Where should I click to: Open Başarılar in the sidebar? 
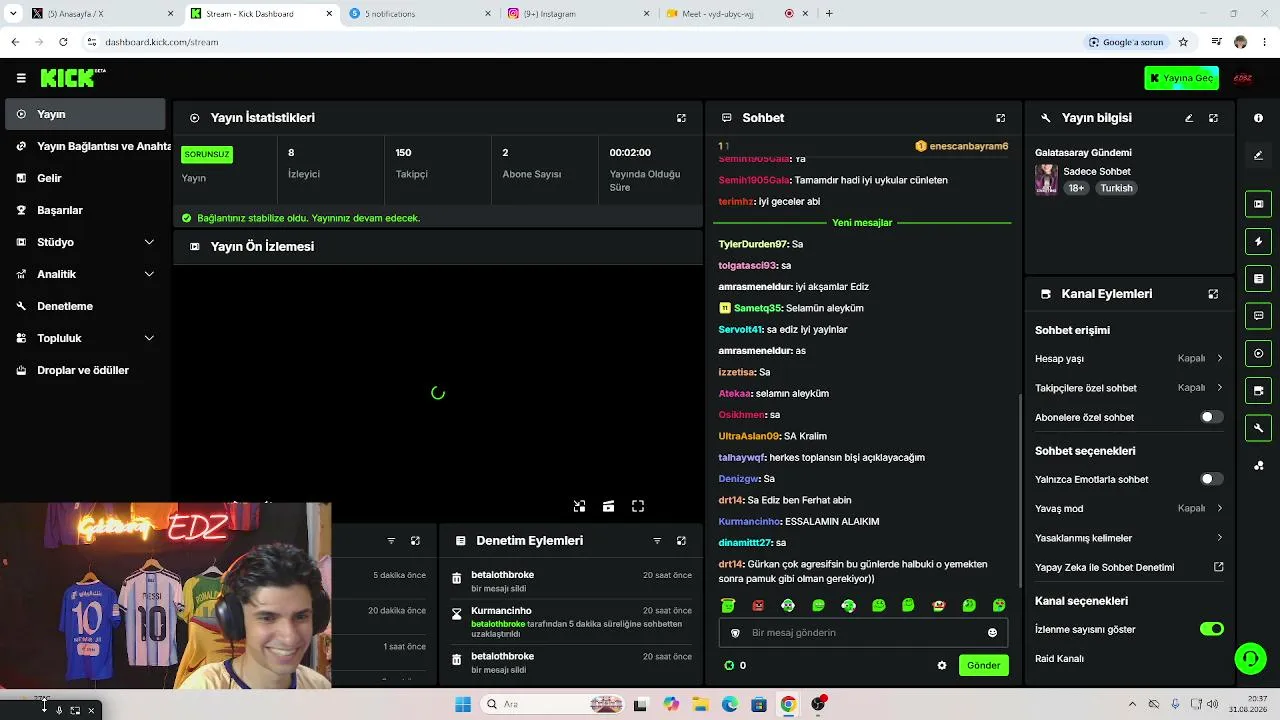point(83,210)
